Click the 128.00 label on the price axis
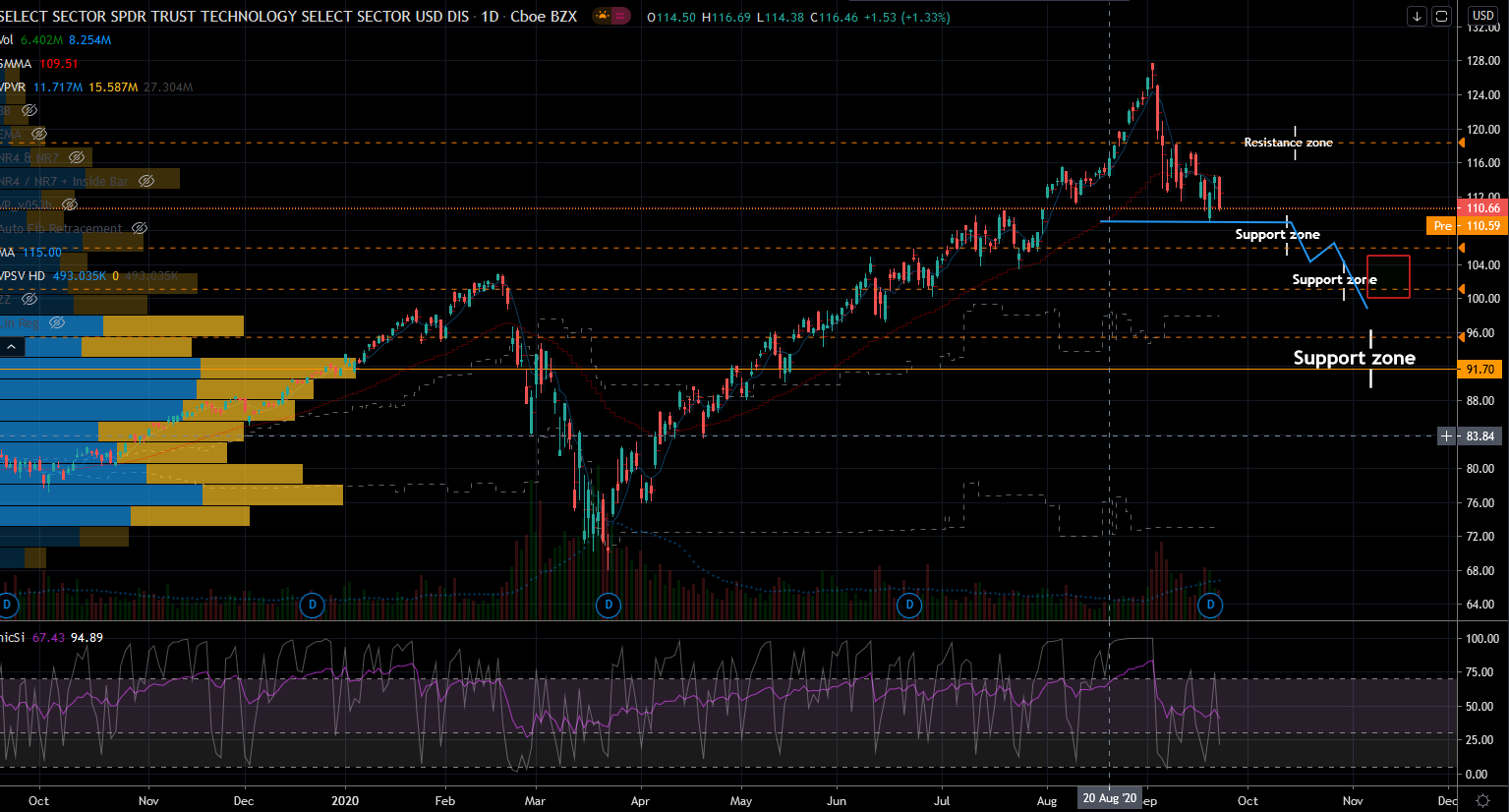This screenshot has height=812, width=1509. click(x=1482, y=61)
